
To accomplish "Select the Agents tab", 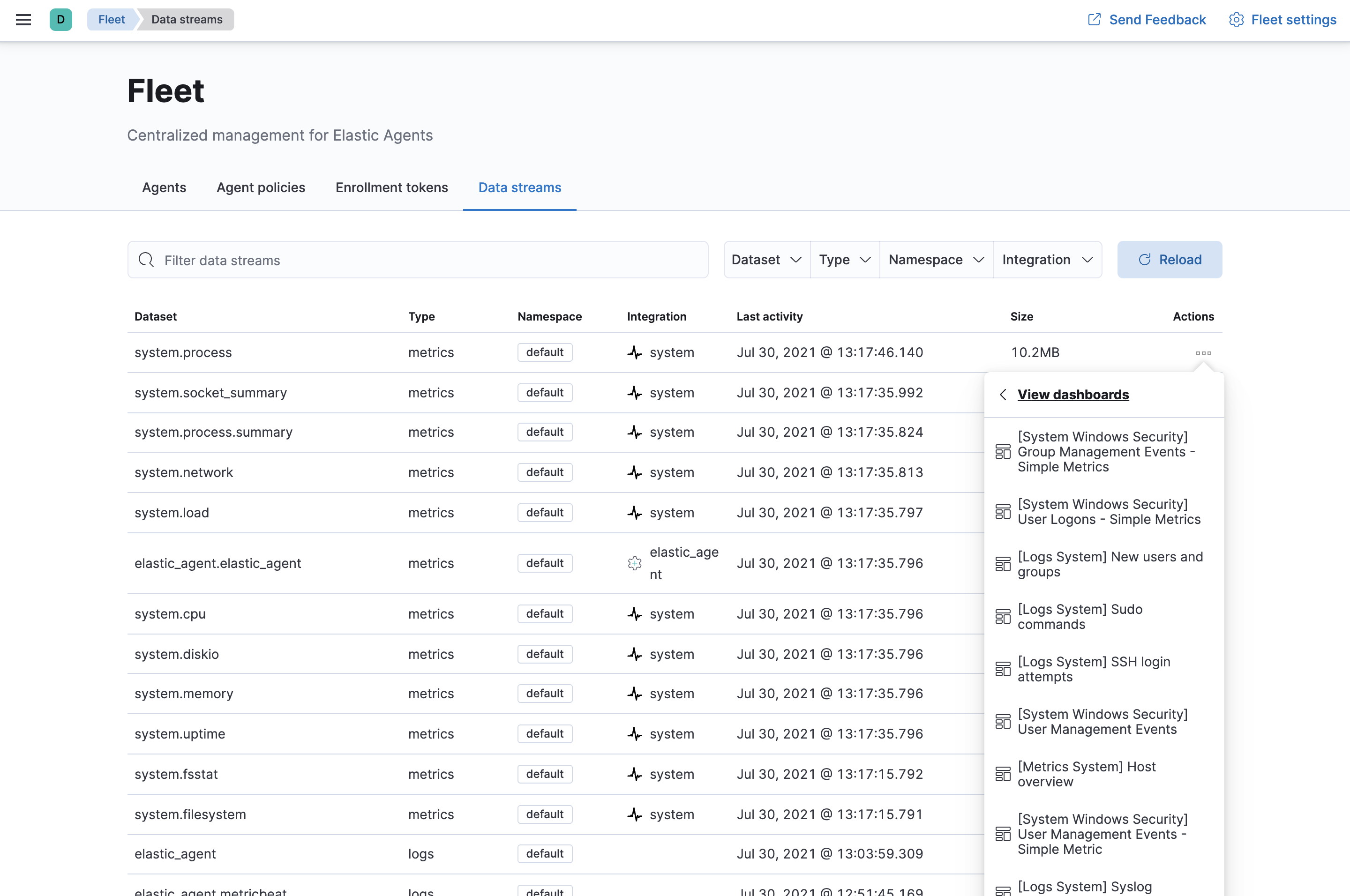I will 163,187.
